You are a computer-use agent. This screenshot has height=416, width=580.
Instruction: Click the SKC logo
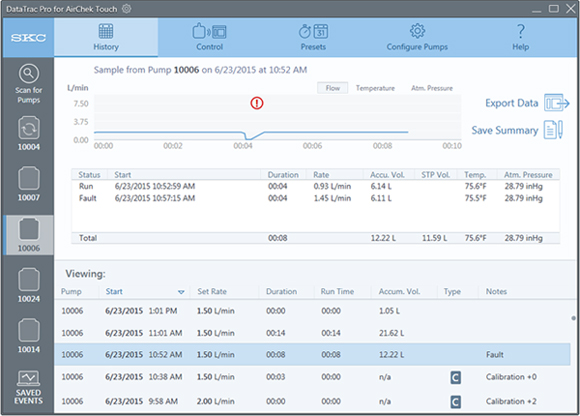pyautogui.click(x=28, y=38)
